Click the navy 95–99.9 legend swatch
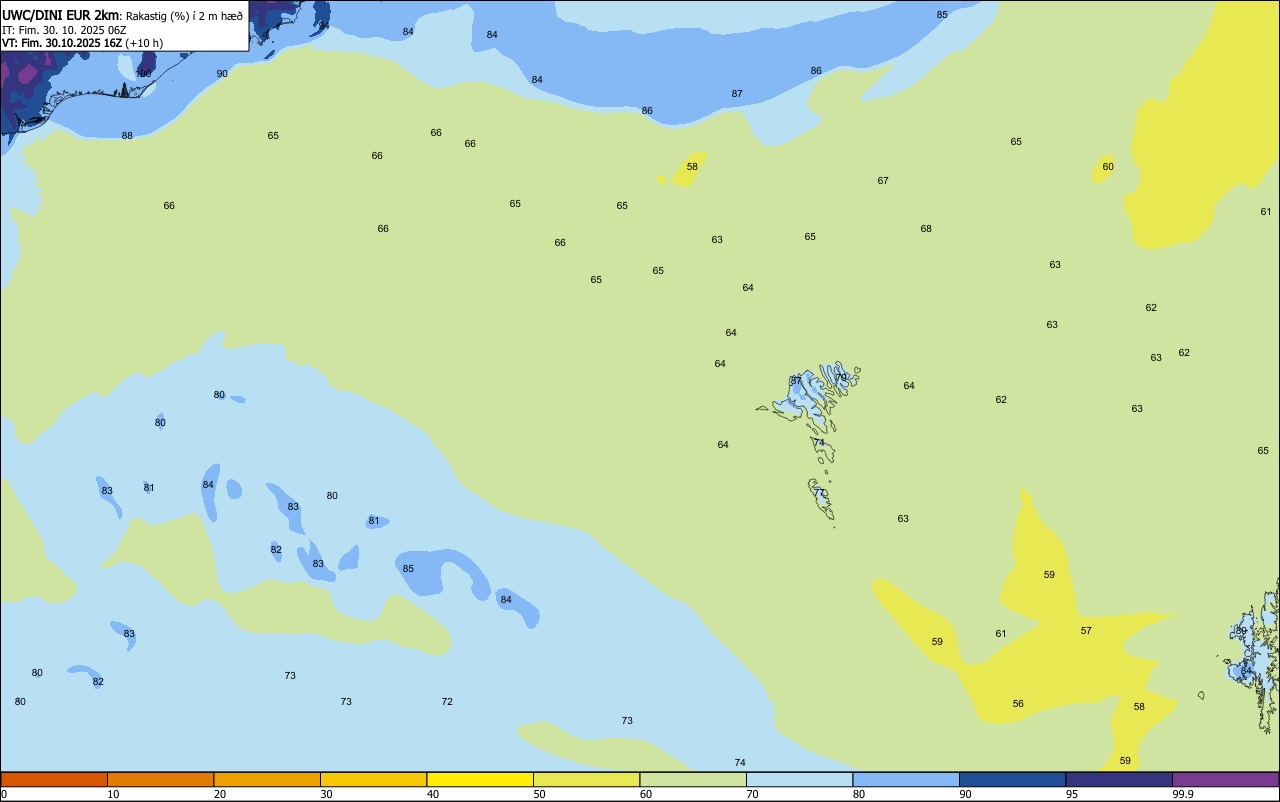Screen dimensions: 1280x802 click(1119, 779)
